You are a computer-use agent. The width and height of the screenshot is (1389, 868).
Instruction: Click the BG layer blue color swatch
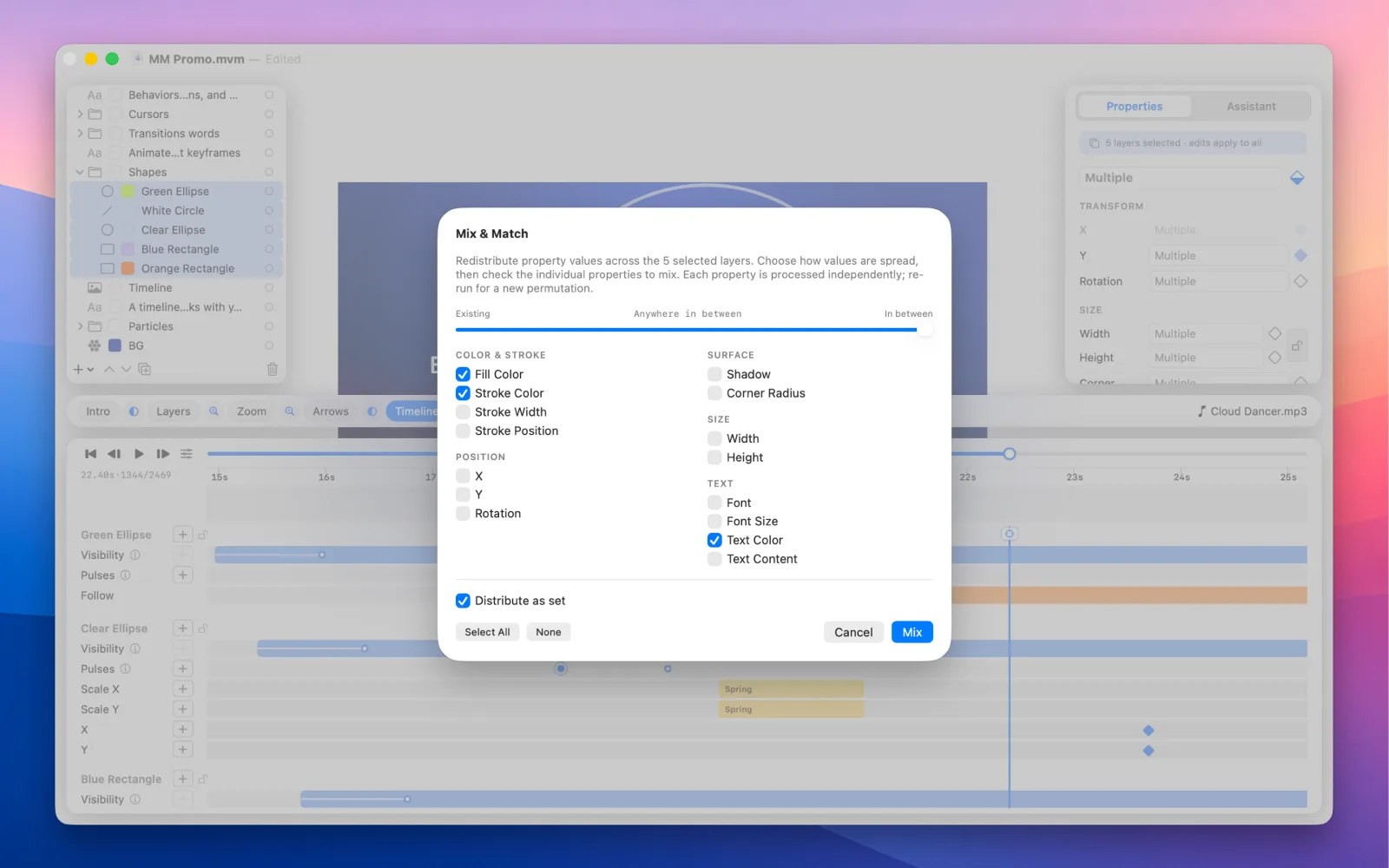(115, 345)
